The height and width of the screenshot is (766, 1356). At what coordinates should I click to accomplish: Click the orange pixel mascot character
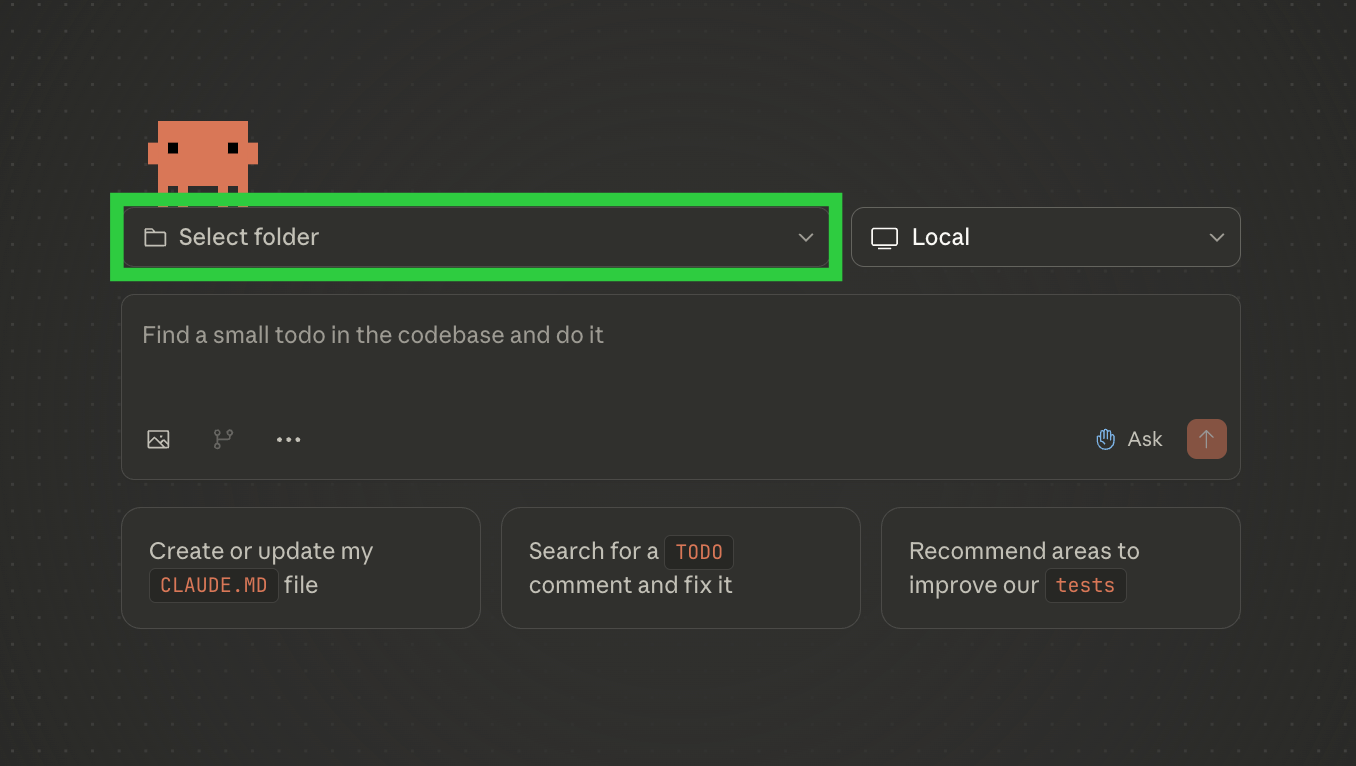(203, 158)
